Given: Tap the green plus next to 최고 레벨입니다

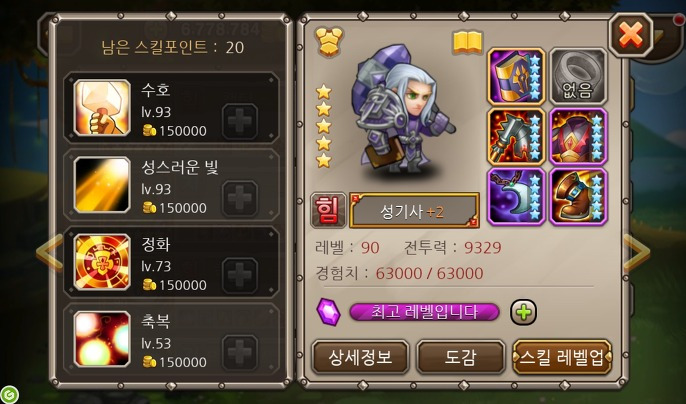Looking at the screenshot, I should [523, 312].
